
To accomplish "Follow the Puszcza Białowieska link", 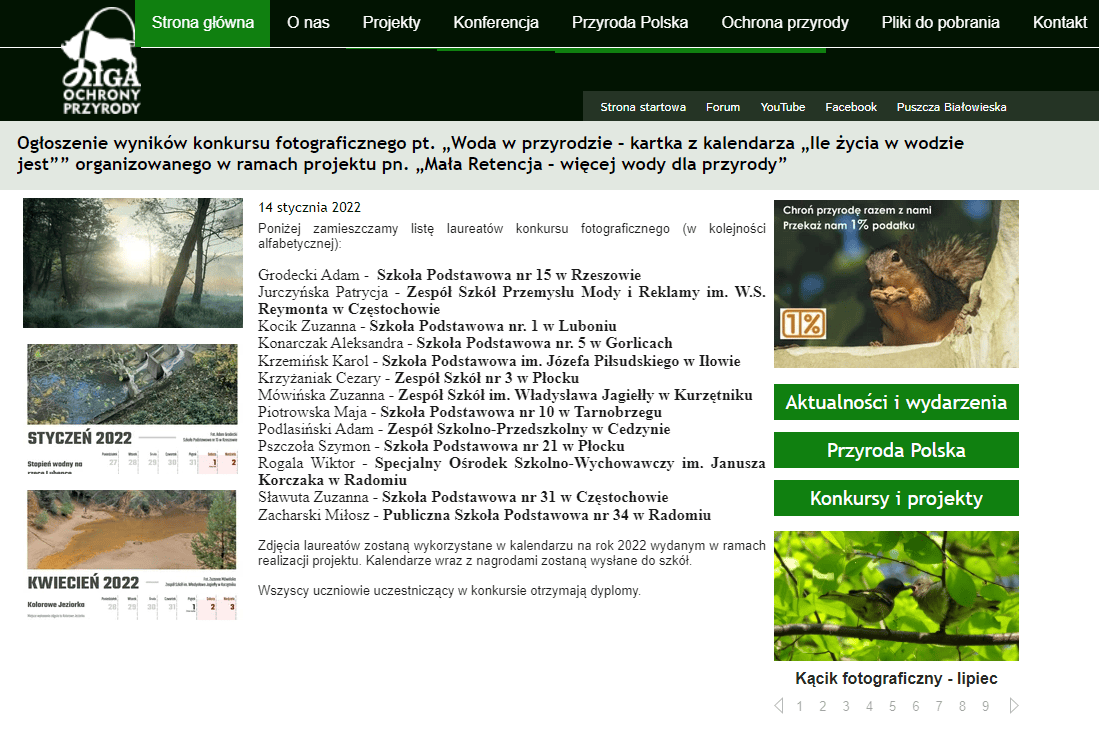I will pyautogui.click(x=951, y=107).
